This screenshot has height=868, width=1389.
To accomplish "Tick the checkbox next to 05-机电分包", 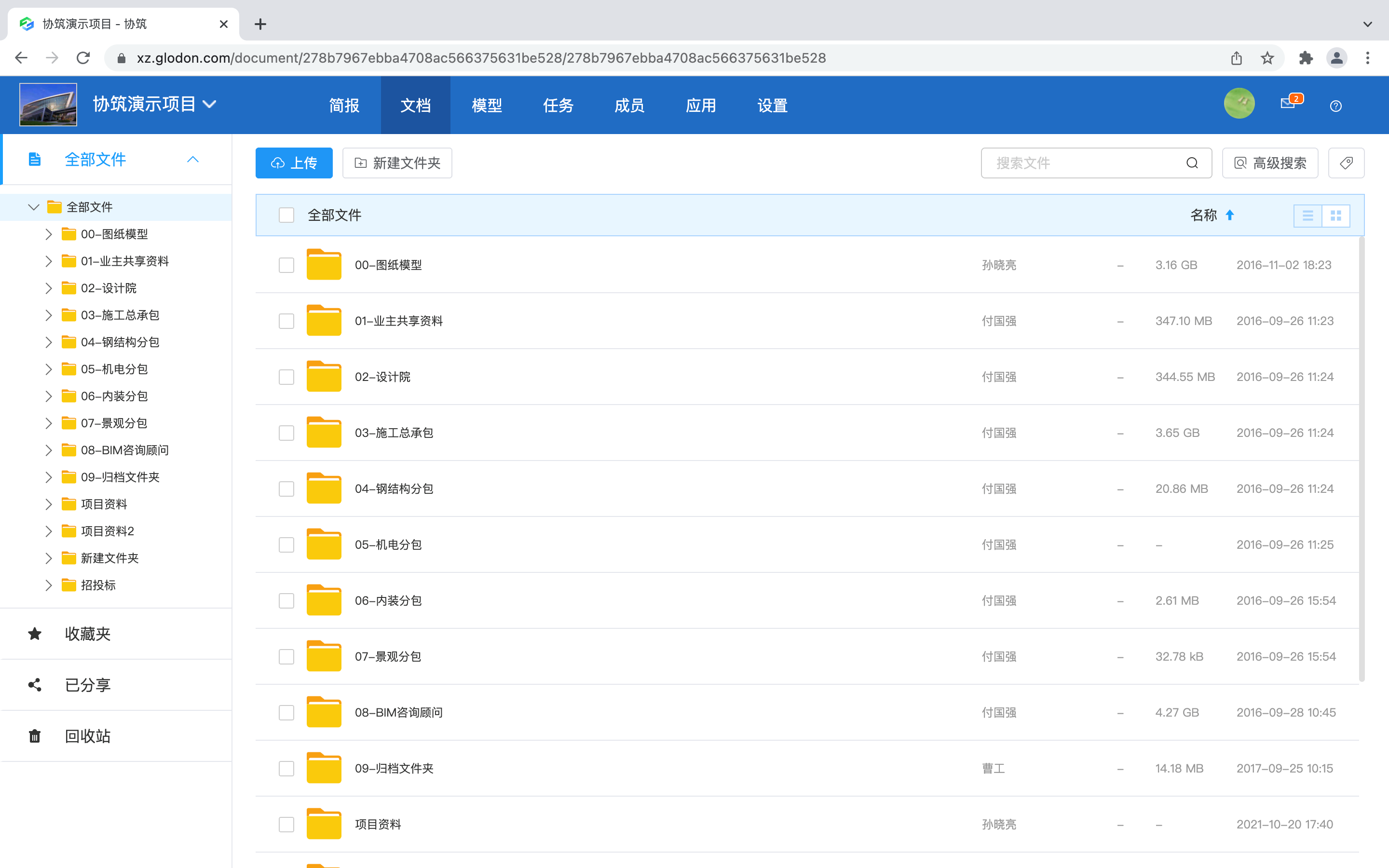I will point(286,544).
